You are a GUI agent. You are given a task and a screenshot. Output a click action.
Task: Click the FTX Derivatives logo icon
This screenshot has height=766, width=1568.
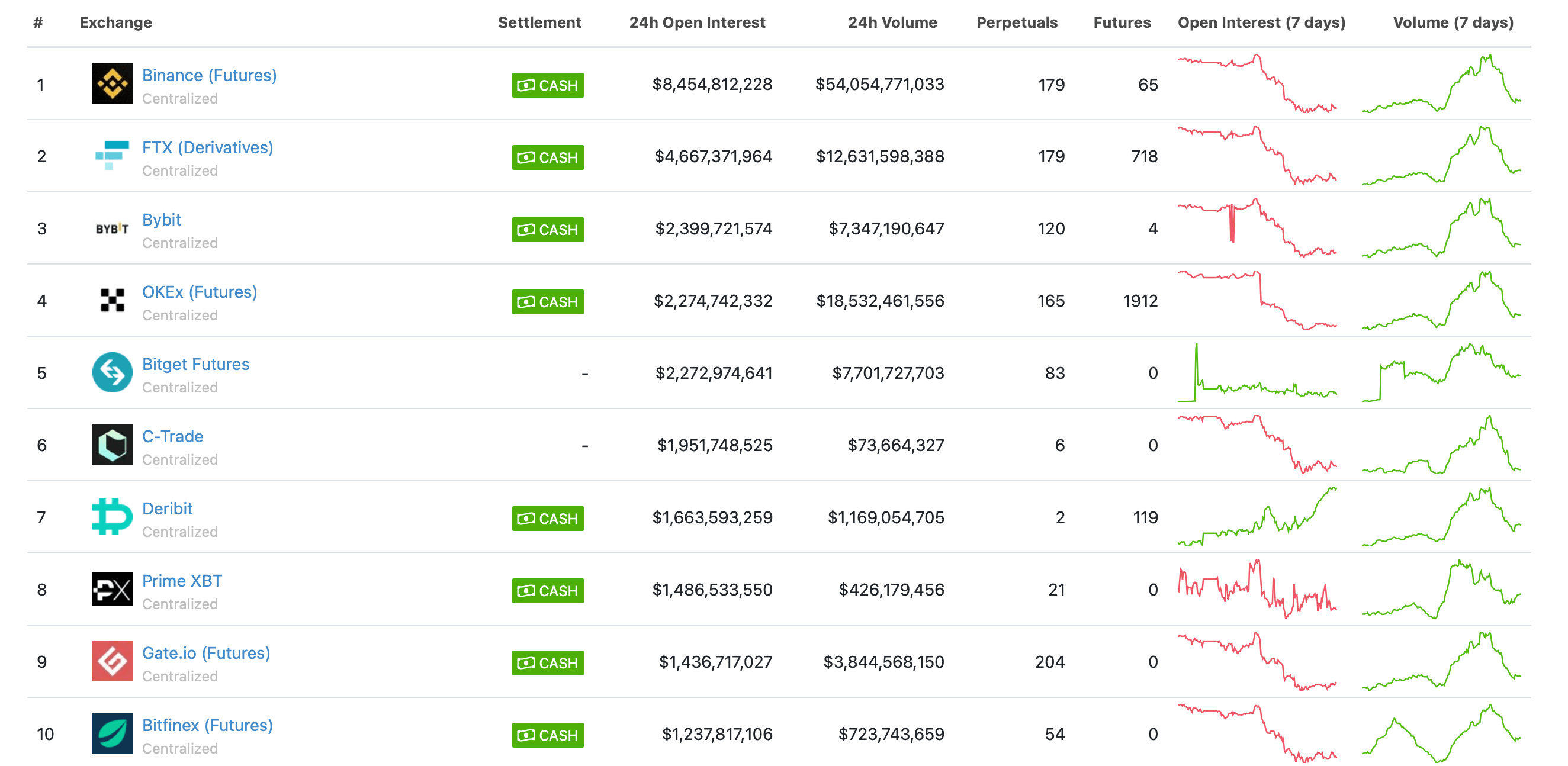click(x=112, y=156)
